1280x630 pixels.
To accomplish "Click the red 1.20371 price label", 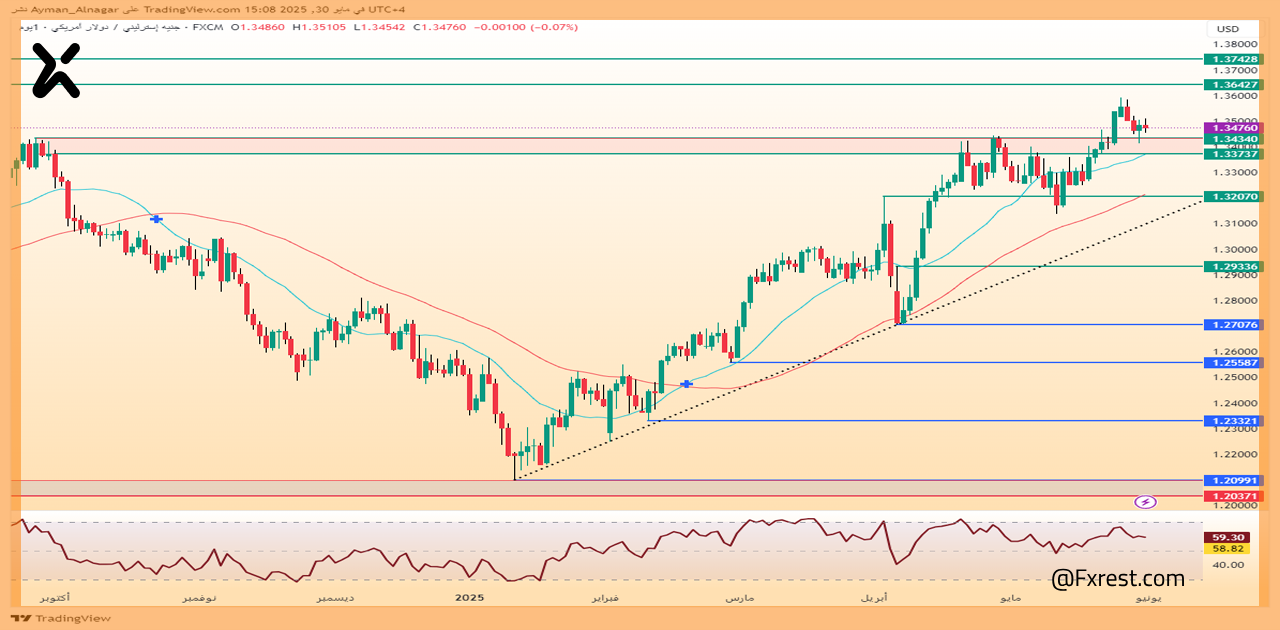I will [1235, 496].
